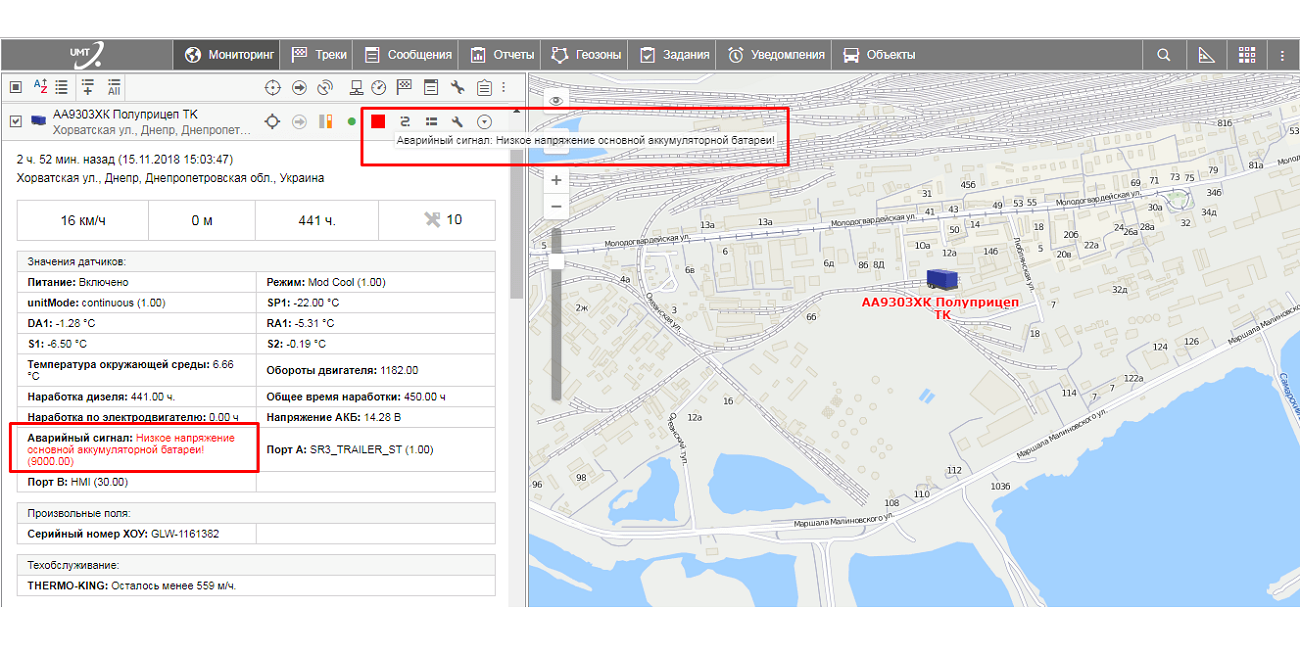
Task: Click the satellite count 10 cell
Action: (x=436, y=220)
